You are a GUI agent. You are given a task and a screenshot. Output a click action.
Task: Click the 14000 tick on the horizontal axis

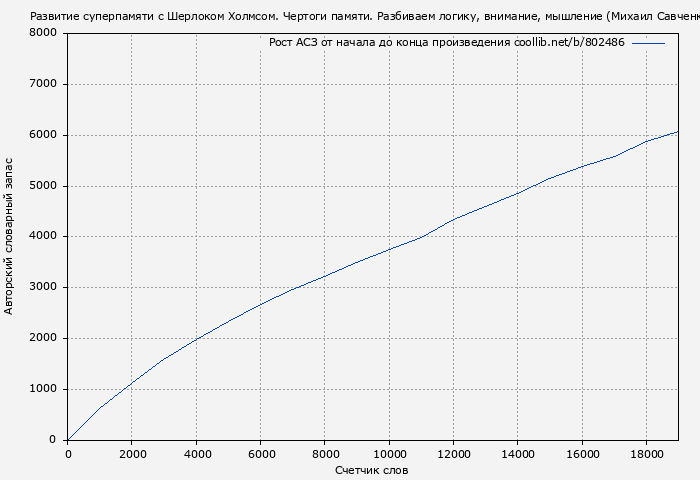517,454
